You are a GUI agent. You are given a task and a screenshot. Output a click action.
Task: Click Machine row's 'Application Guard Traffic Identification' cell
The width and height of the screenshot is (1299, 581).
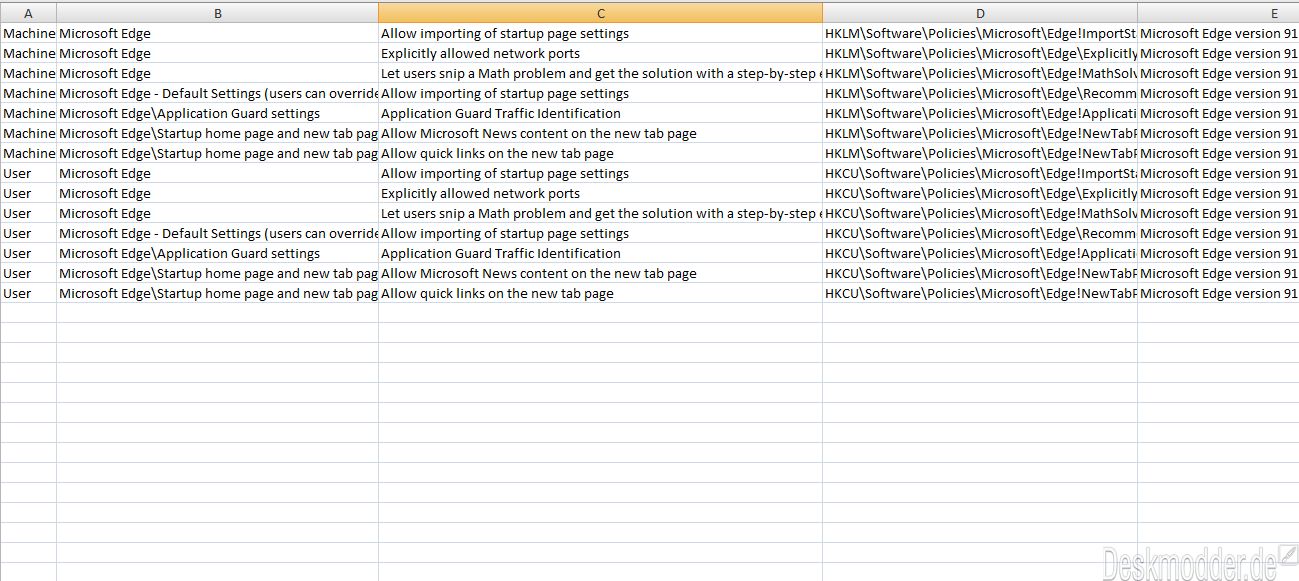pyautogui.click(x=600, y=113)
